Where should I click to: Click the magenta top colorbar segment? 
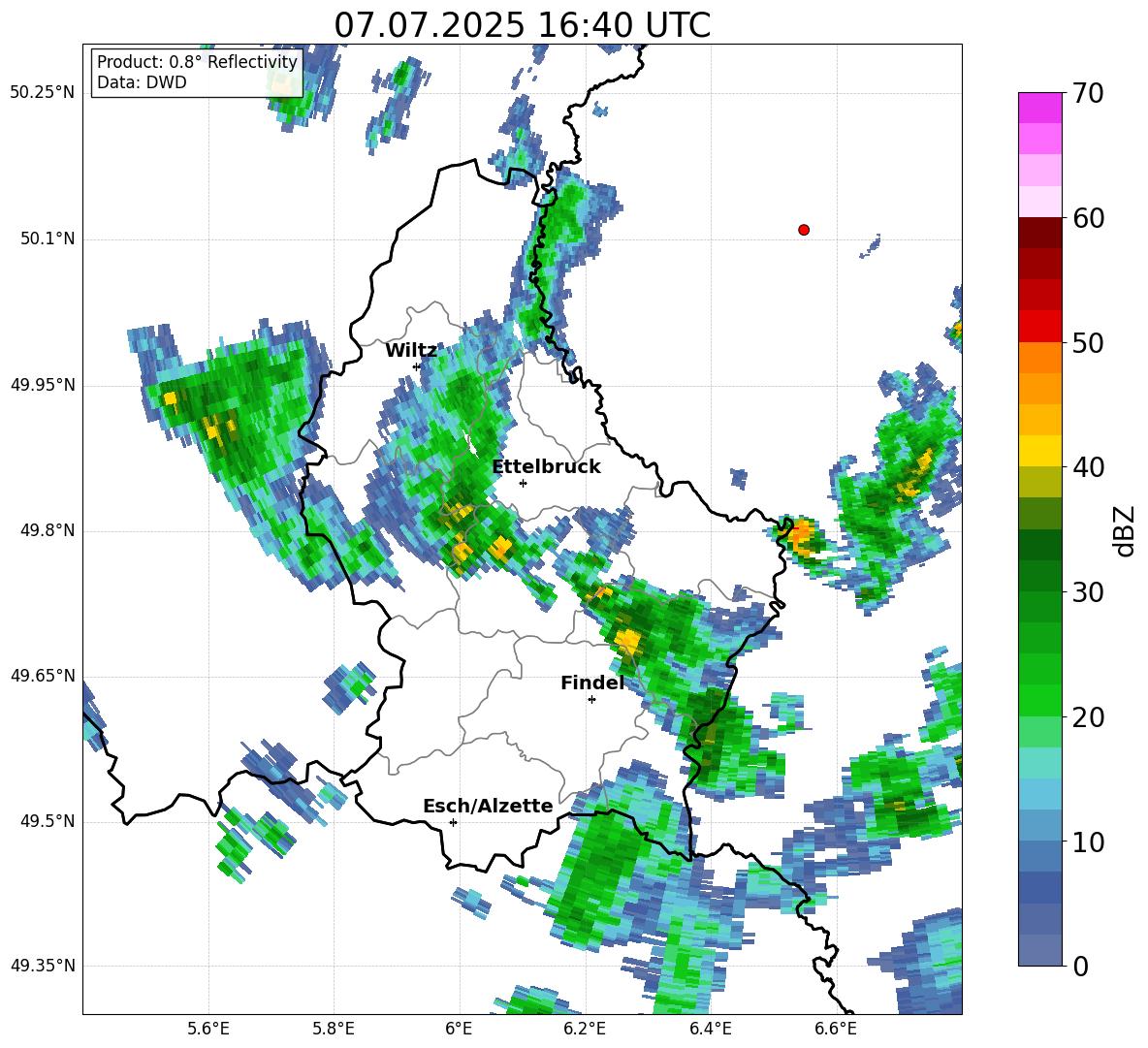point(1039,108)
